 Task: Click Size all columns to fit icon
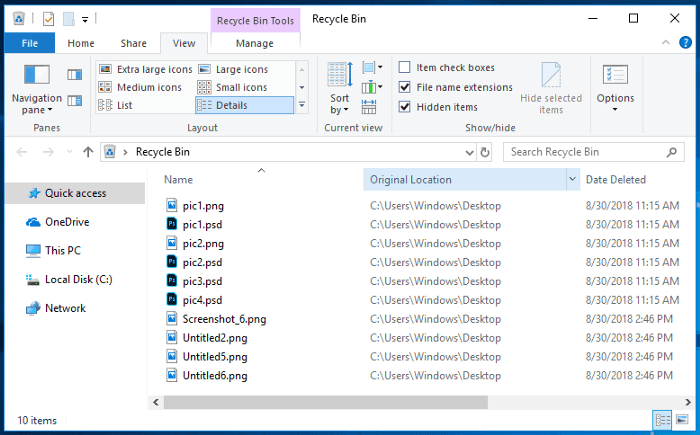369,107
